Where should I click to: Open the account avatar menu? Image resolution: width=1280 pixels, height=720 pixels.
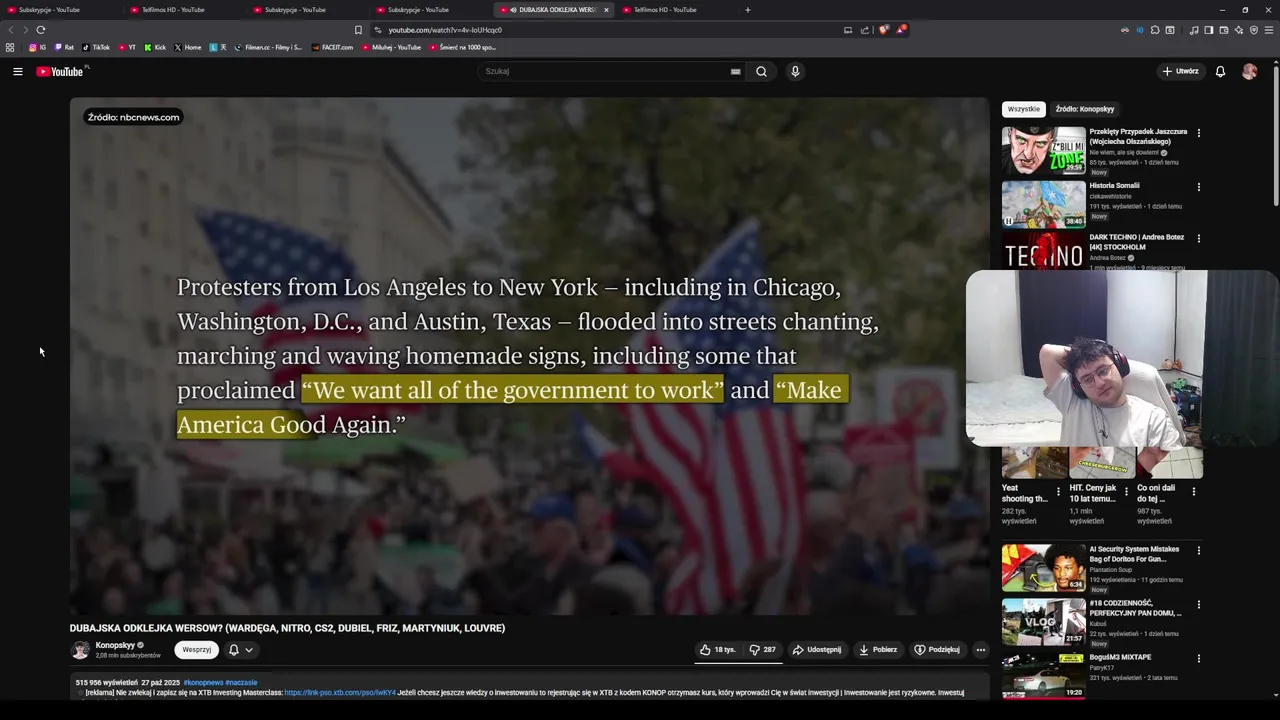click(1249, 71)
